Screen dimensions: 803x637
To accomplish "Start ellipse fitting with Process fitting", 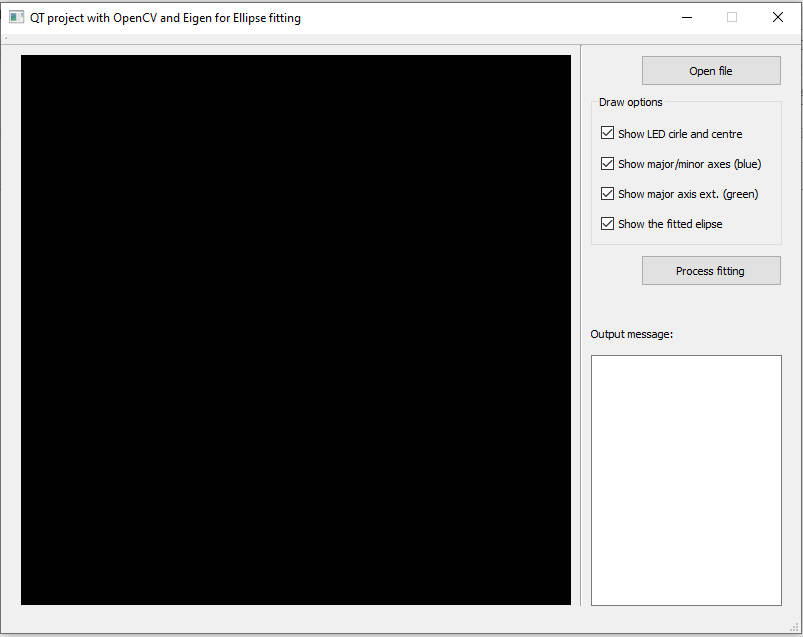I will pyautogui.click(x=711, y=270).
